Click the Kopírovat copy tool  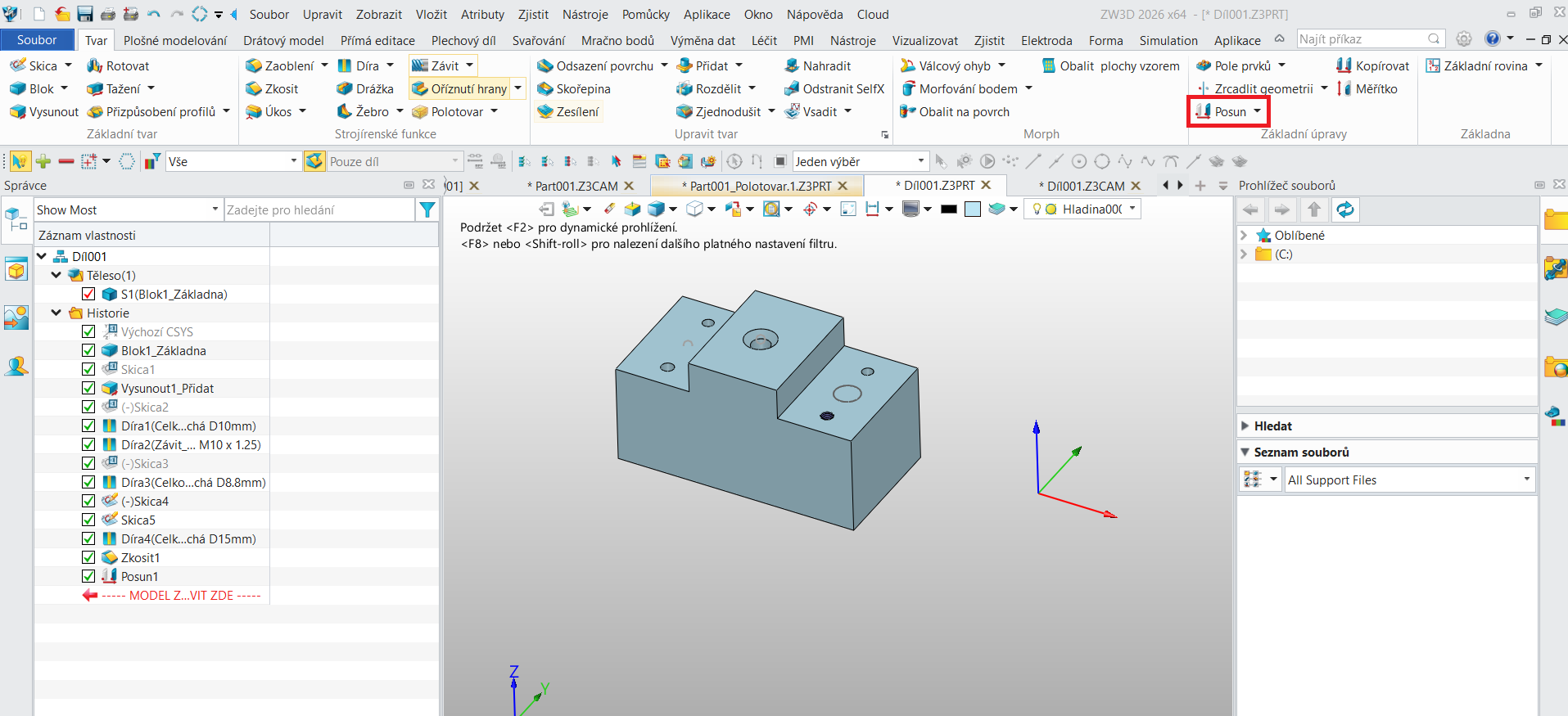(x=1372, y=65)
